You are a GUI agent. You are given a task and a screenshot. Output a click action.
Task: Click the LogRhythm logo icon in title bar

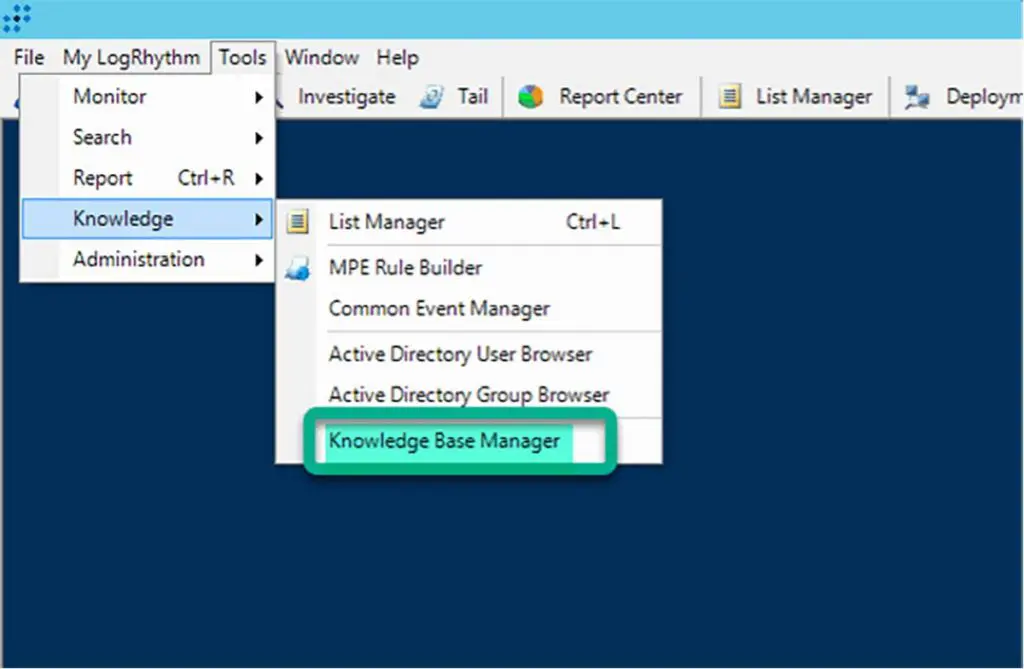(17, 16)
